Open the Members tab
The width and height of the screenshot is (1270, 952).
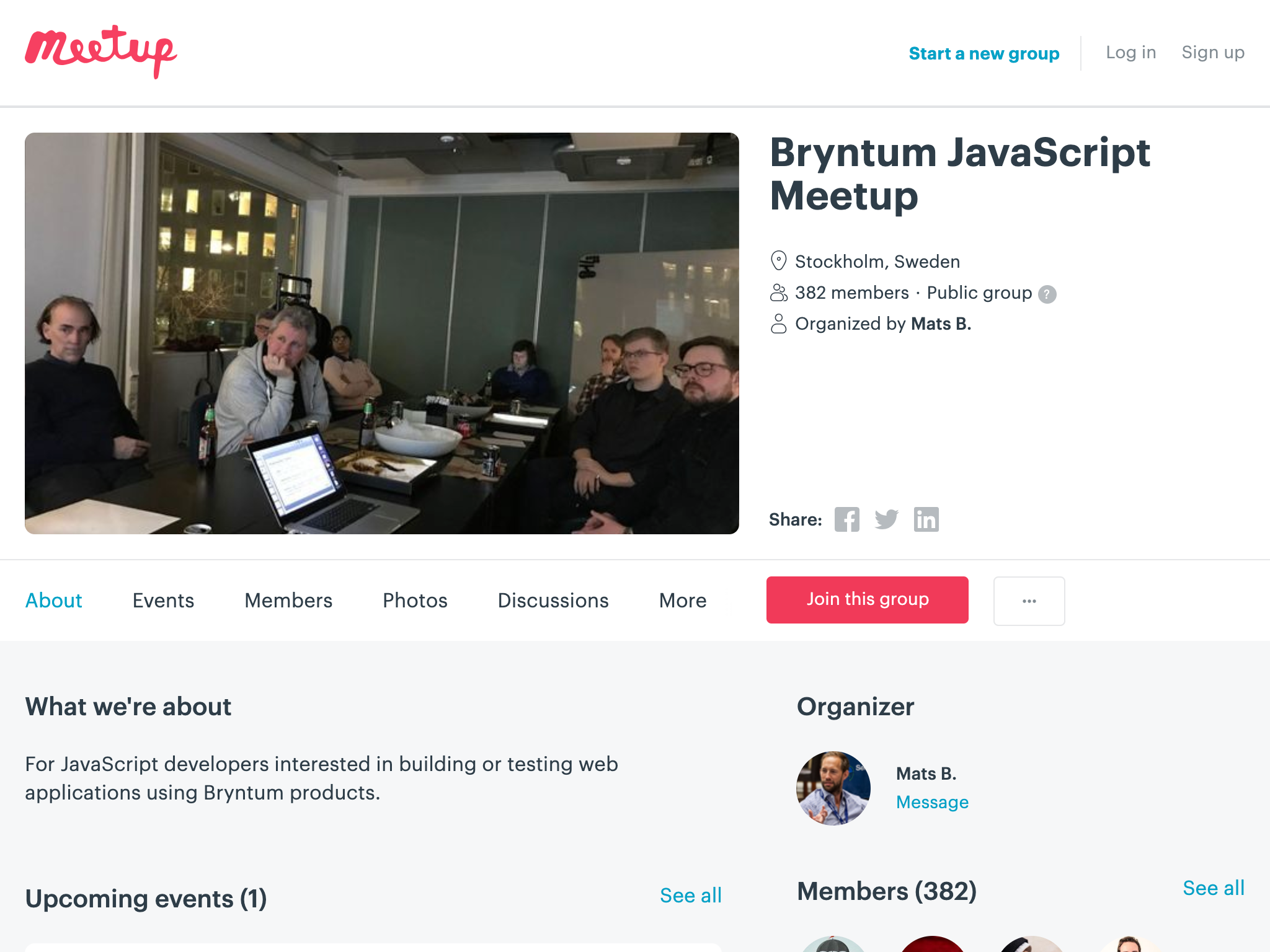click(x=288, y=600)
